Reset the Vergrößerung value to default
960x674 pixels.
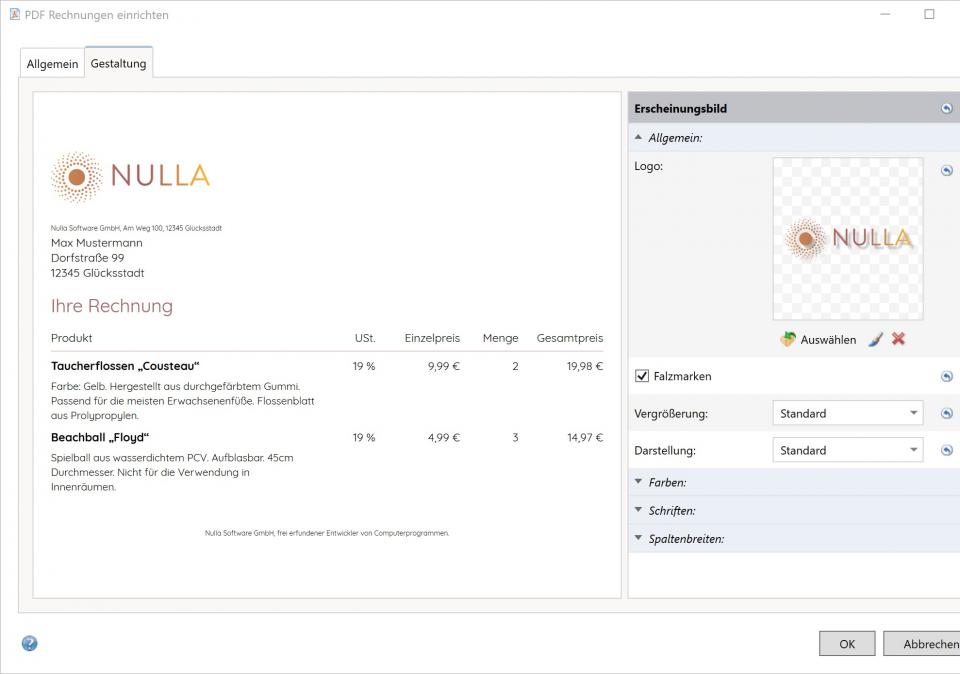pyautogui.click(x=946, y=414)
